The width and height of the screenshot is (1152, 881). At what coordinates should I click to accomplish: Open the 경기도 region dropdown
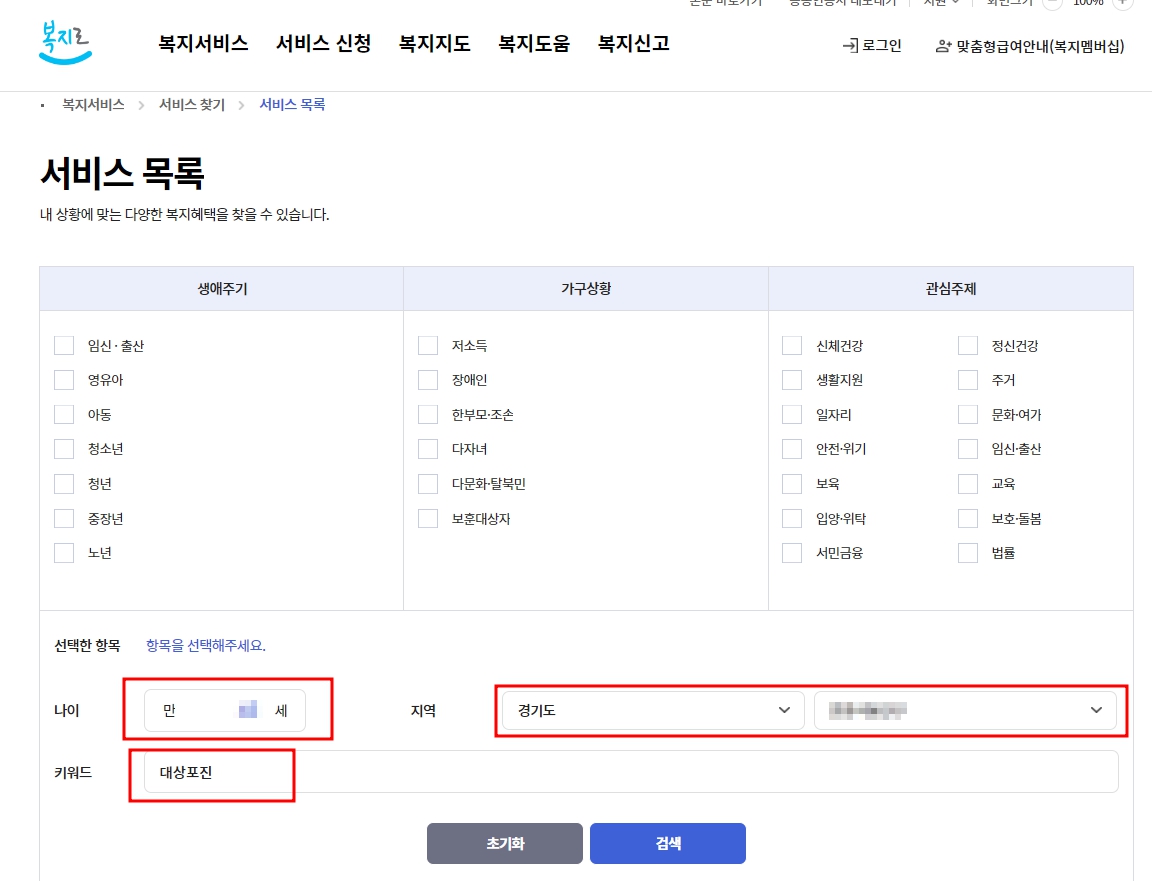click(650, 710)
